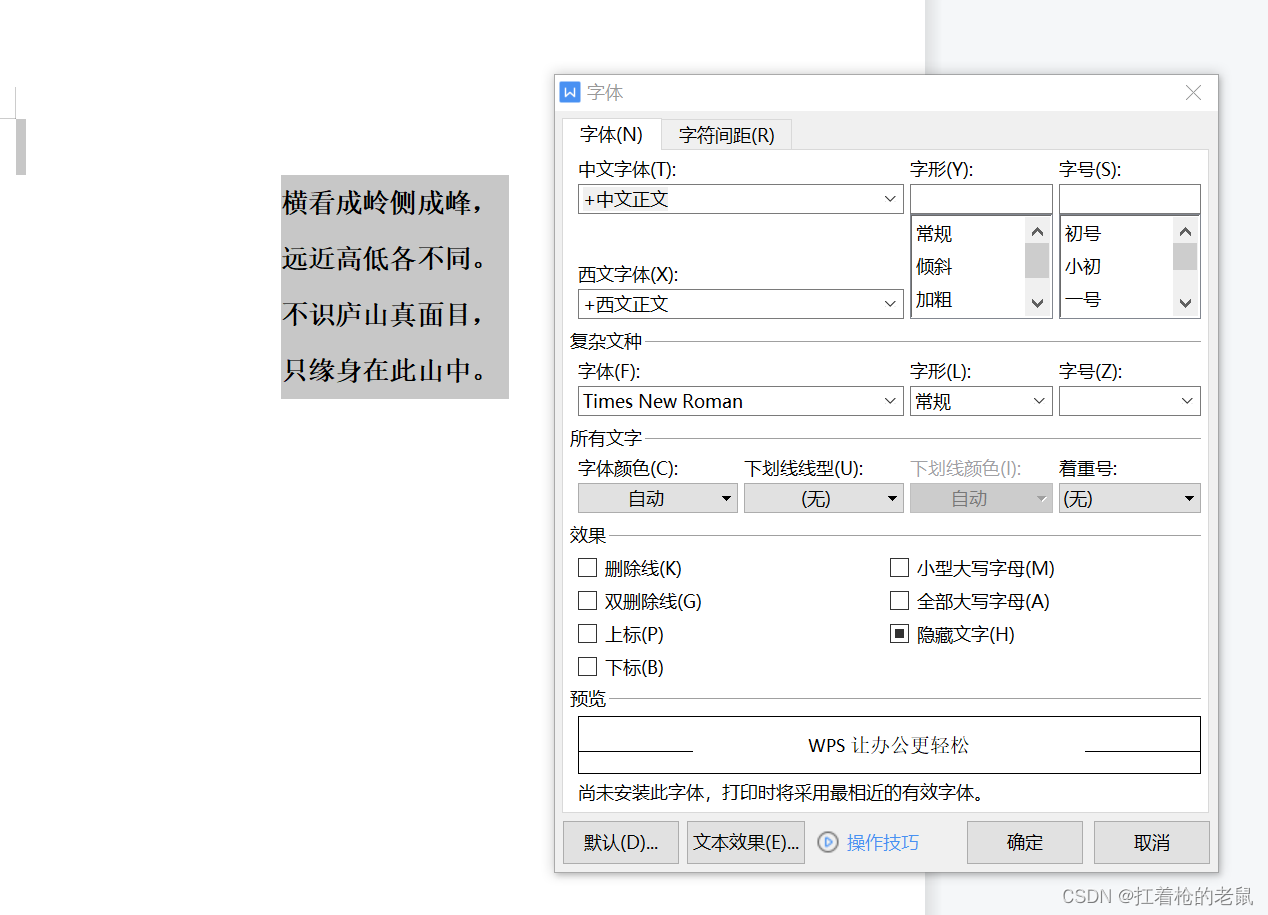Click the 确定 confirm button
This screenshot has height=915, width=1268.
(x=1024, y=842)
